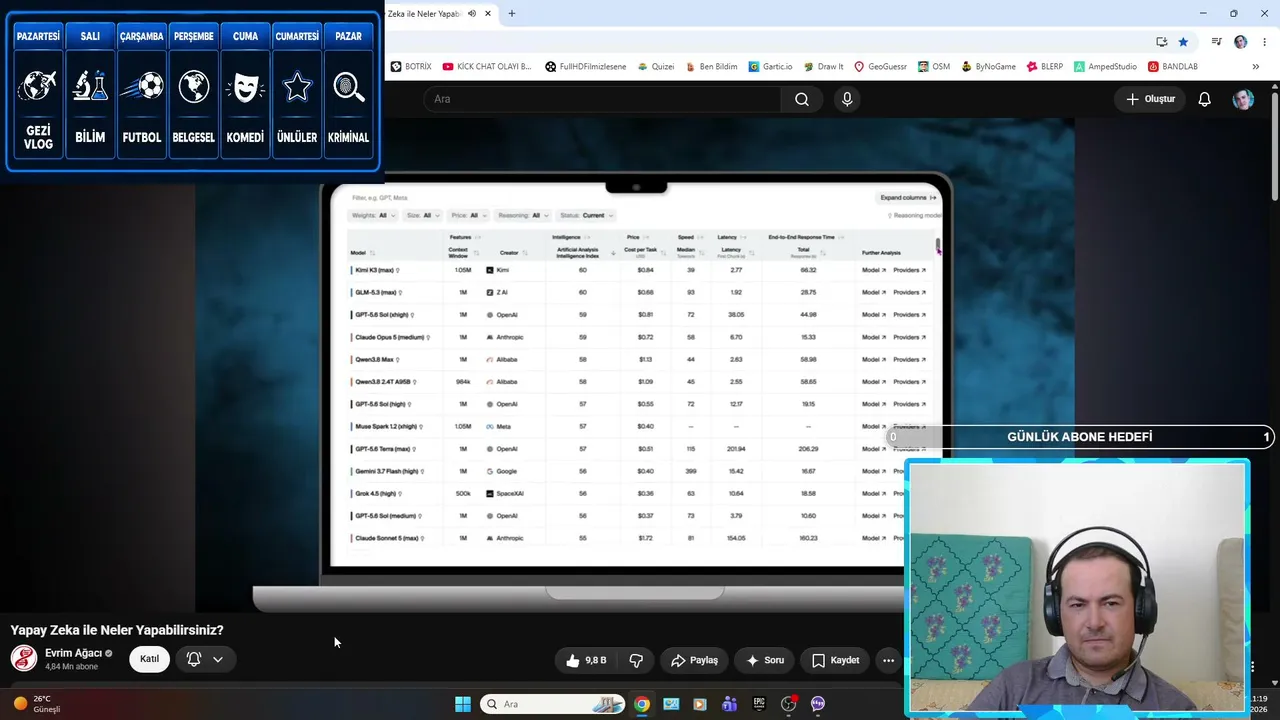Click the Paylaş share button
1280x720 pixels.
694,660
